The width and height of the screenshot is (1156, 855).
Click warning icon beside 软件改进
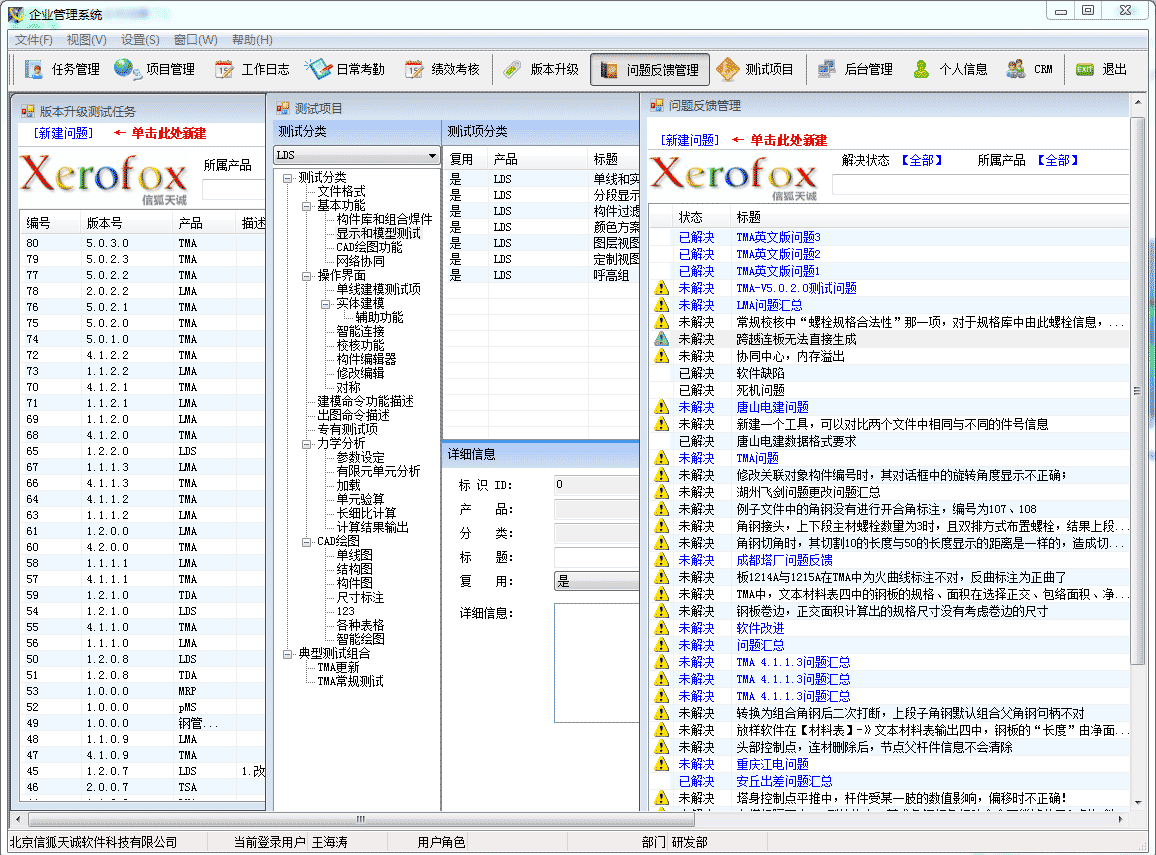661,628
